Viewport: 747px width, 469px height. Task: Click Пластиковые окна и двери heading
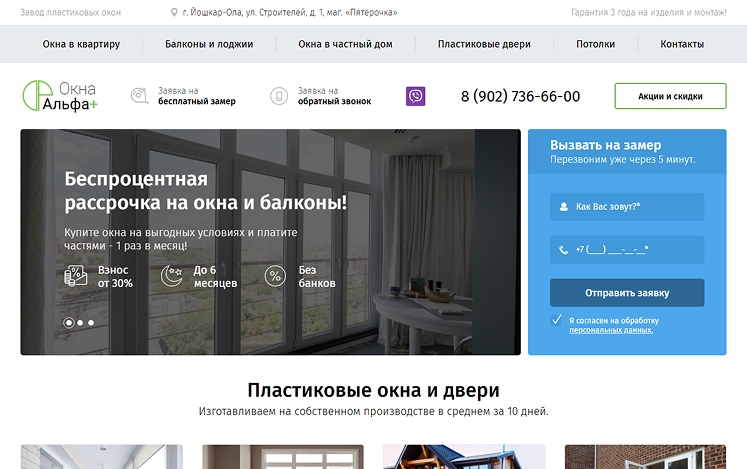coord(374,390)
